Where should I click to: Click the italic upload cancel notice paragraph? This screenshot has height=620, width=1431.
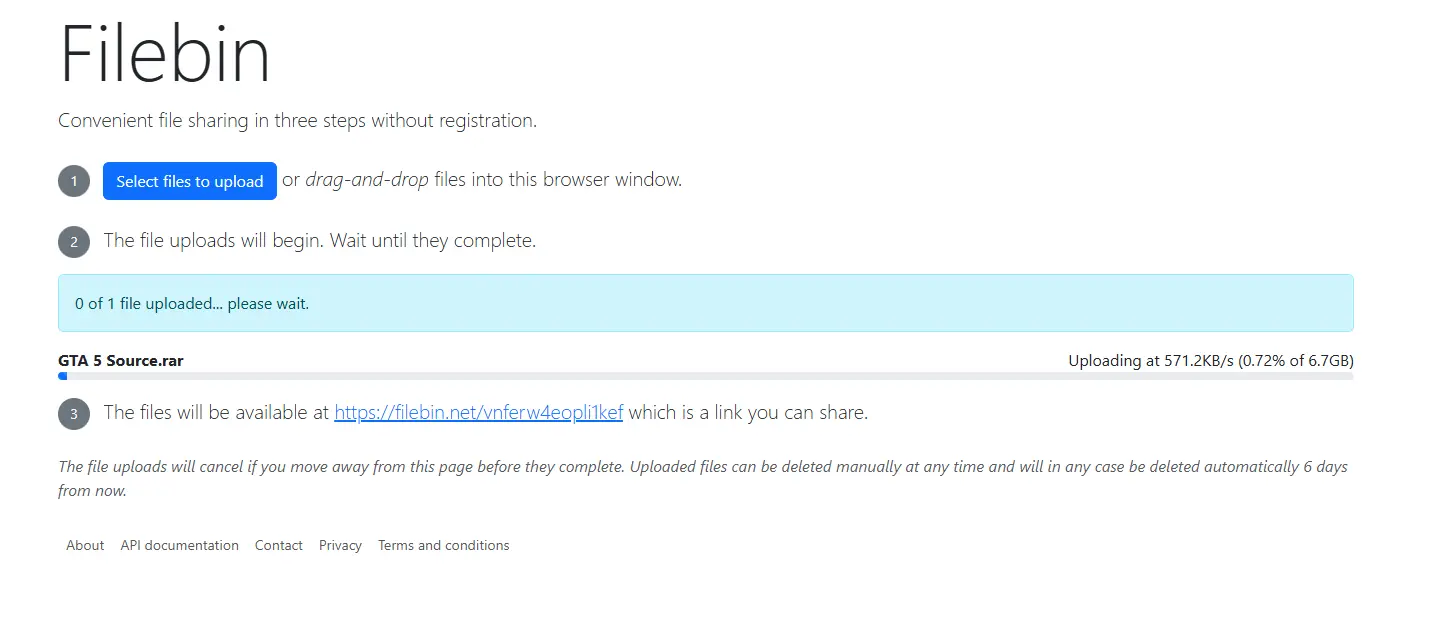pyautogui.click(x=703, y=479)
